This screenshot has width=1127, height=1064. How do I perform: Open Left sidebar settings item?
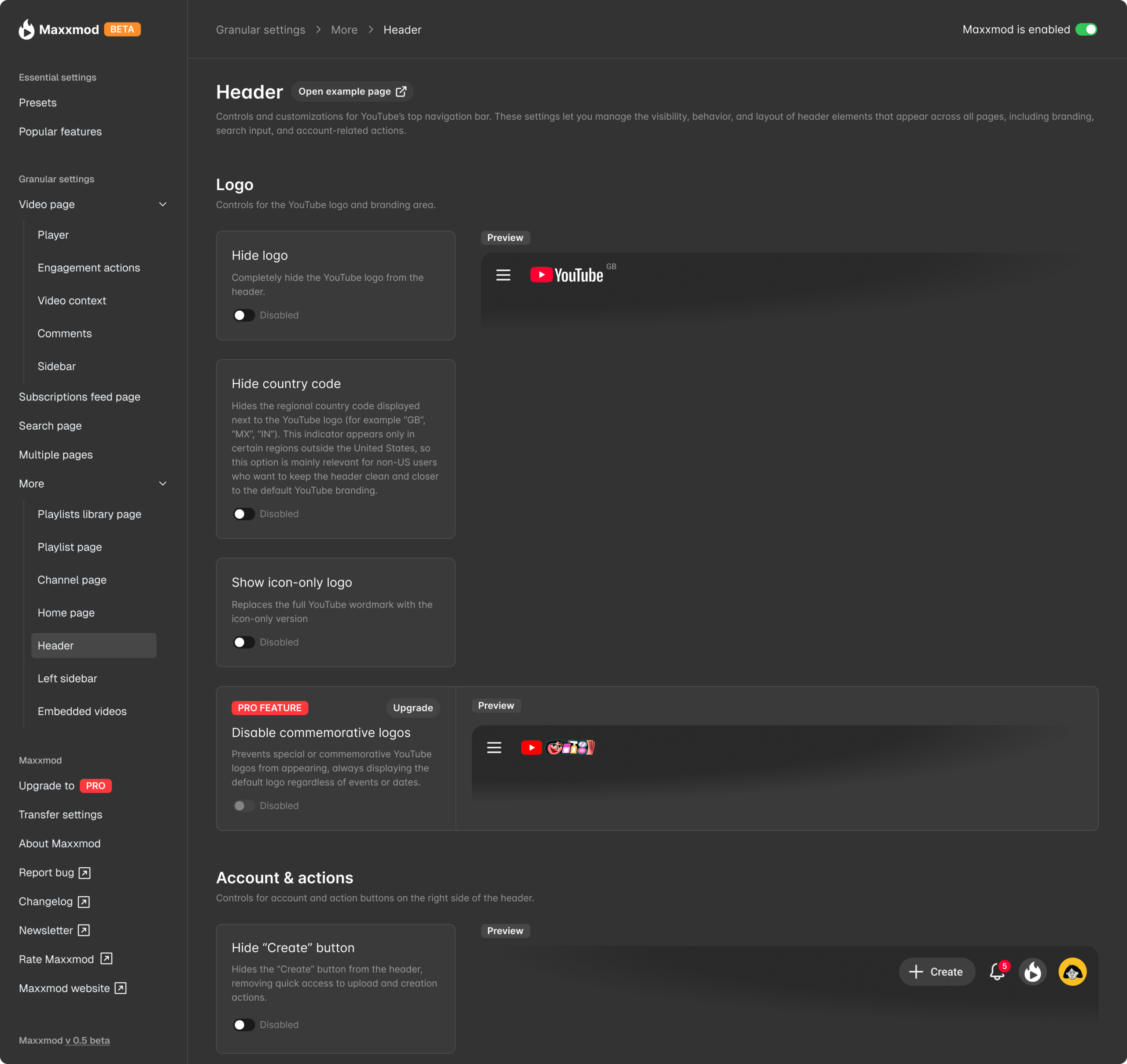click(x=67, y=679)
